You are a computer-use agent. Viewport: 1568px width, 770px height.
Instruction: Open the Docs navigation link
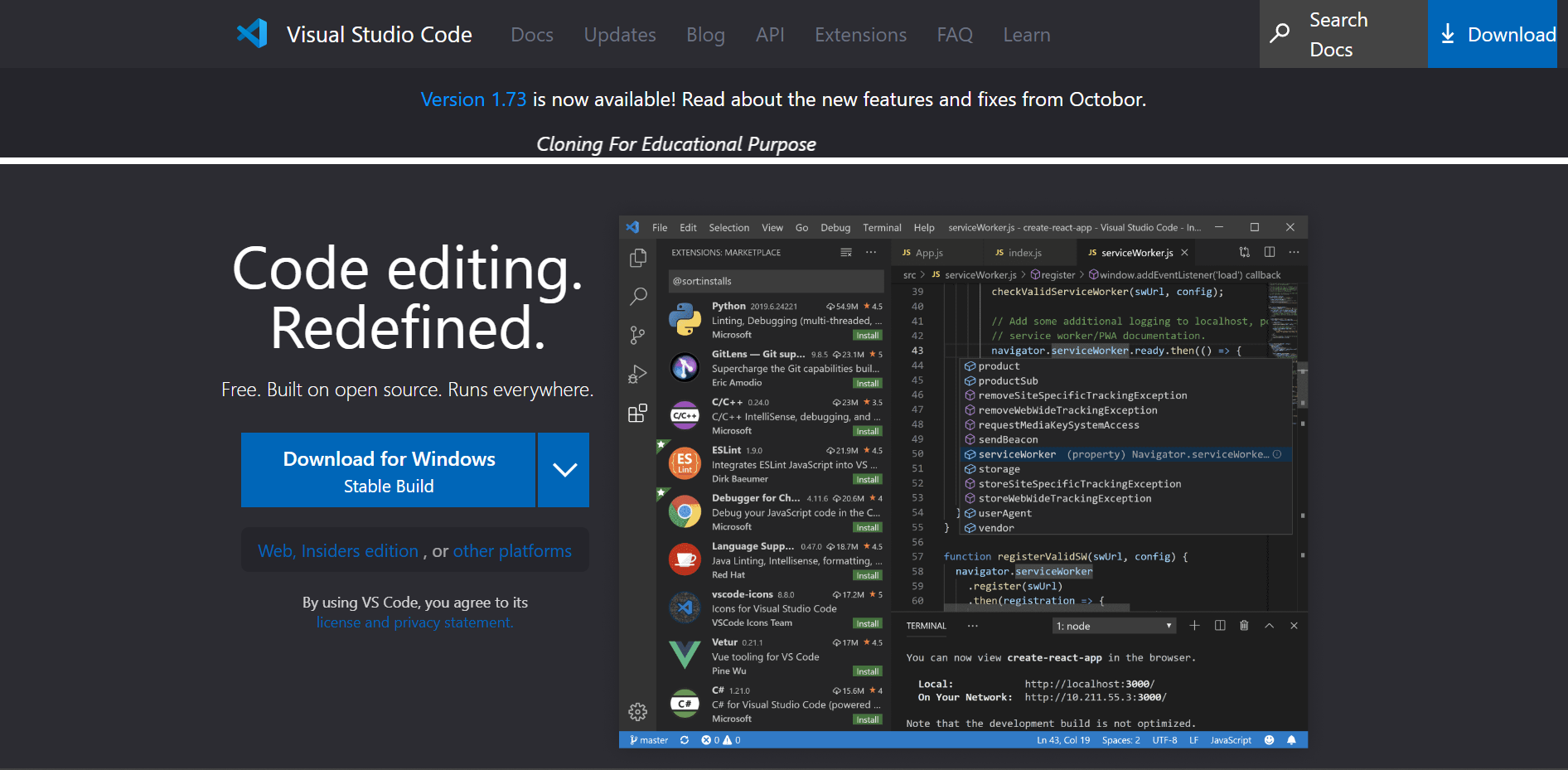click(x=532, y=35)
